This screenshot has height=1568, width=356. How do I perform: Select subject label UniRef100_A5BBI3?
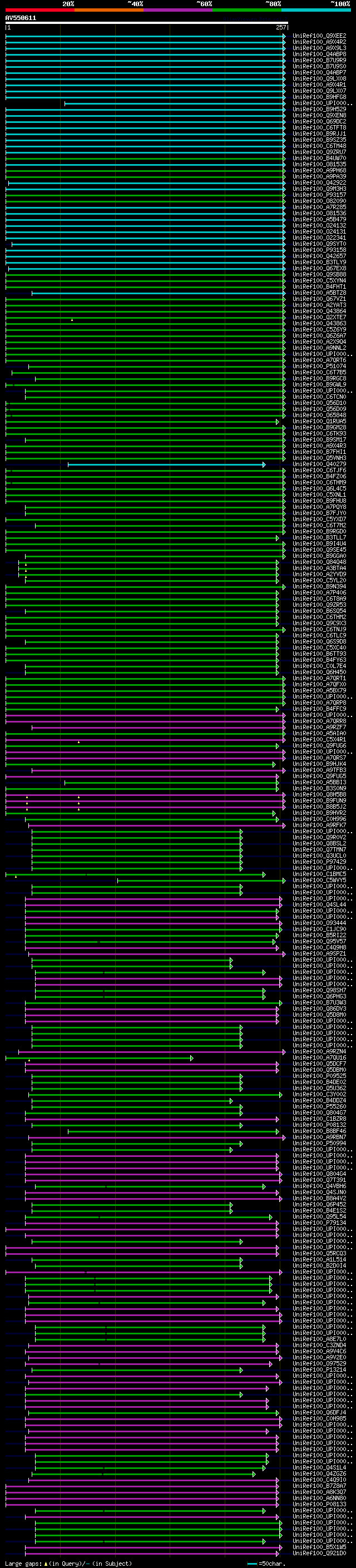tap(319, 782)
